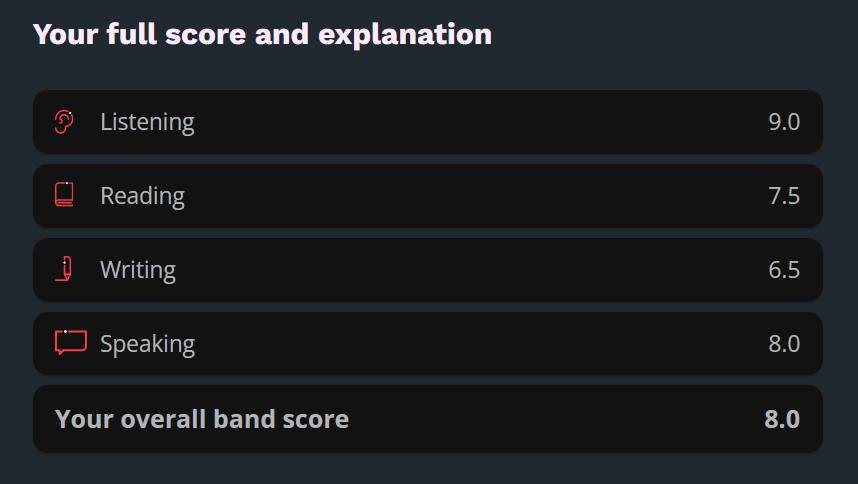This screenshot has height=484, width=858.
Task: Click the overall band score value
Action: (x=782, y=419)
